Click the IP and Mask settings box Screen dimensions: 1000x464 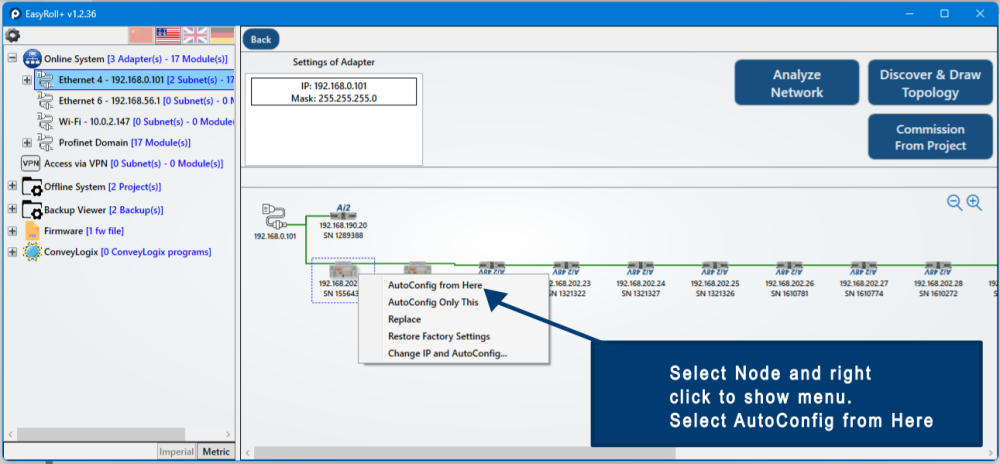pos(334,92)
